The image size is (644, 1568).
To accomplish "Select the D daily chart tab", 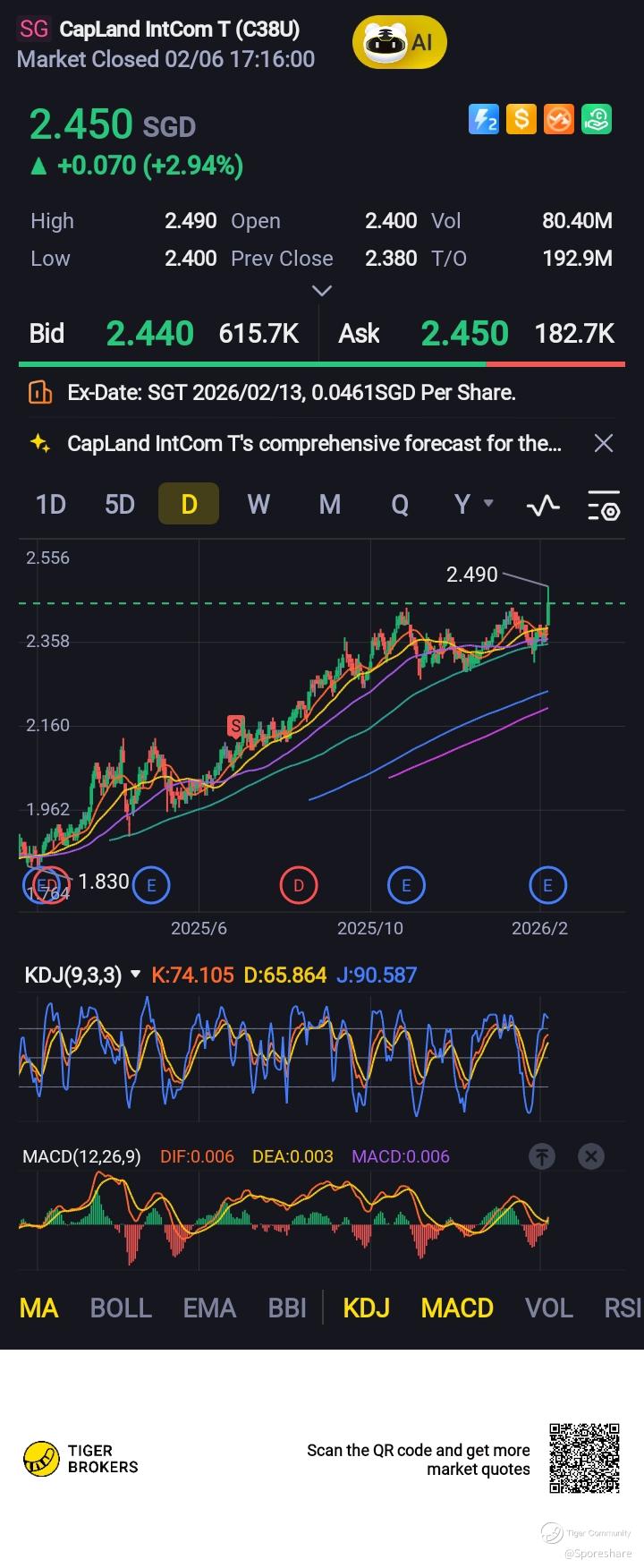I will pyautogui.click(x=189, y=504).
